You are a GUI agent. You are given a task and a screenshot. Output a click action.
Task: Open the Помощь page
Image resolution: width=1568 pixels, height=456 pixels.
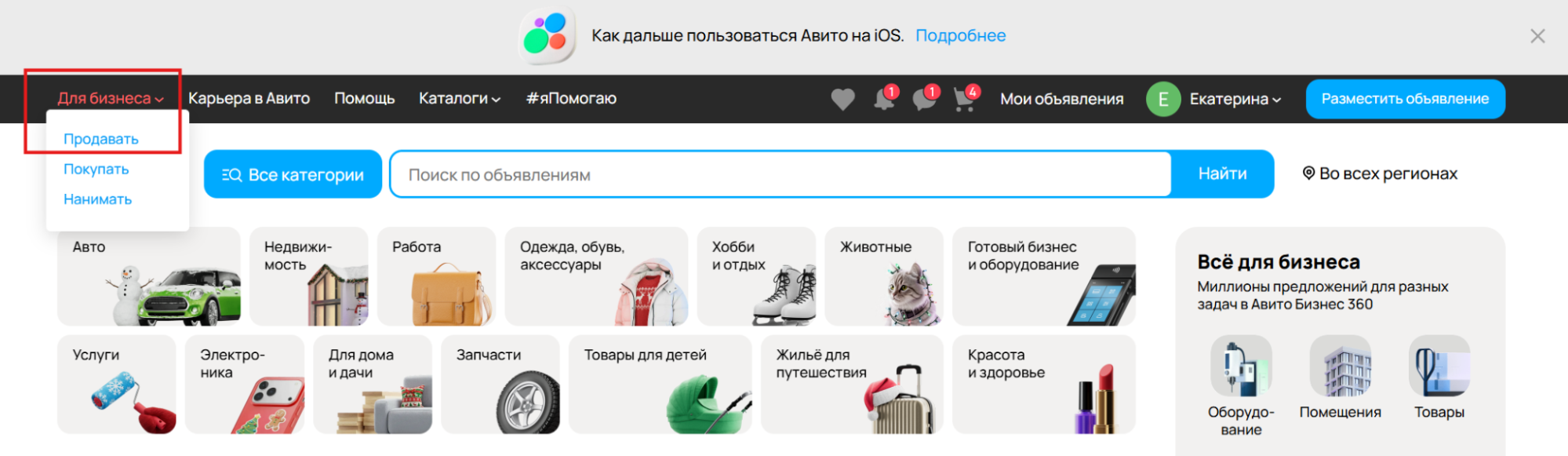365,98
